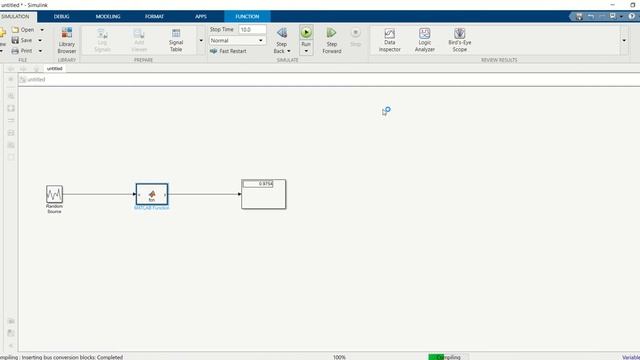Expand the quick access toolbar dropdown arrow
Image resolution: width=640 pixels, height=360 pixels.
pos(621,16)
